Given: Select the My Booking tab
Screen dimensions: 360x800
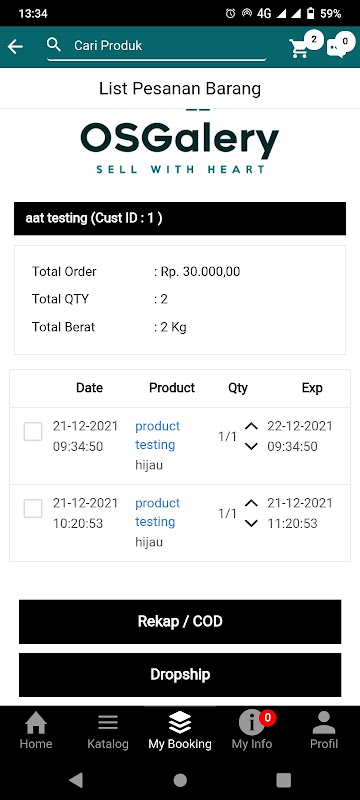Looking at the screenshot, I should [179, 731].
